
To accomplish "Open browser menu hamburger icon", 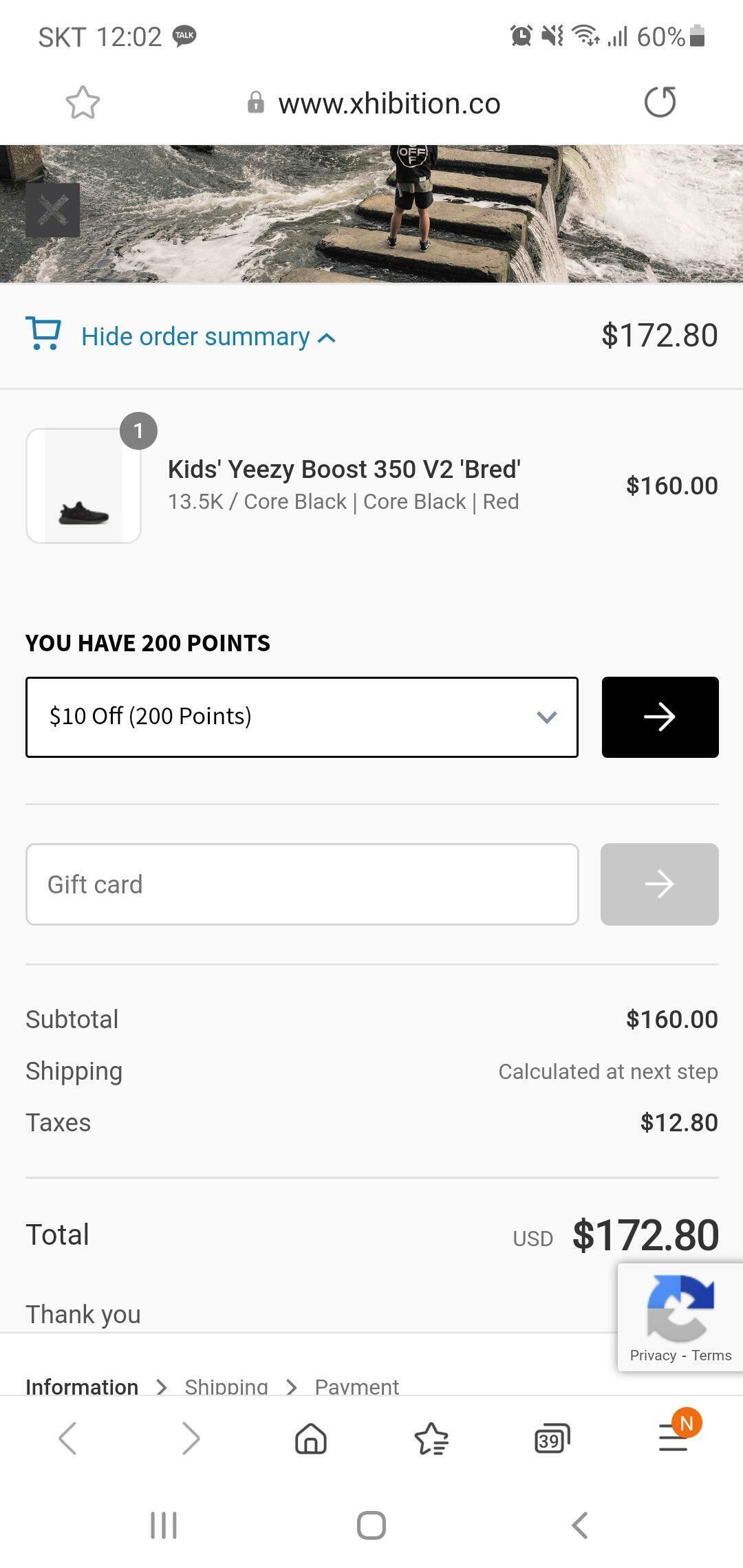I will (x=673, y=1439).
